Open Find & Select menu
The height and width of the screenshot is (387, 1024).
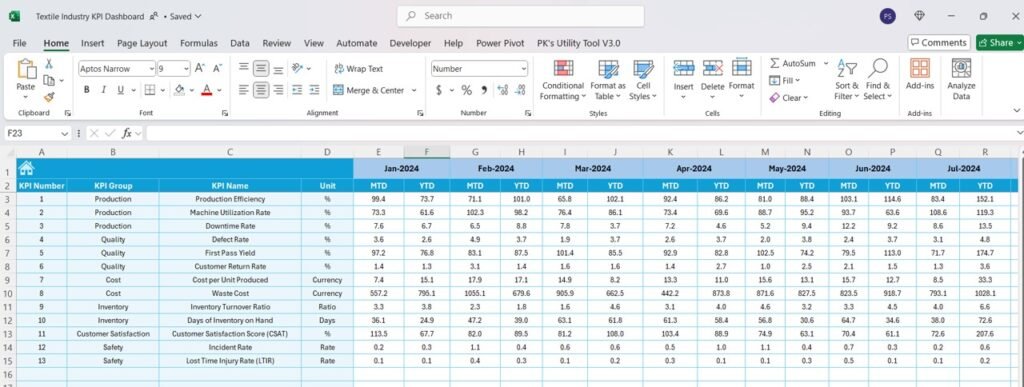[878, 80]
